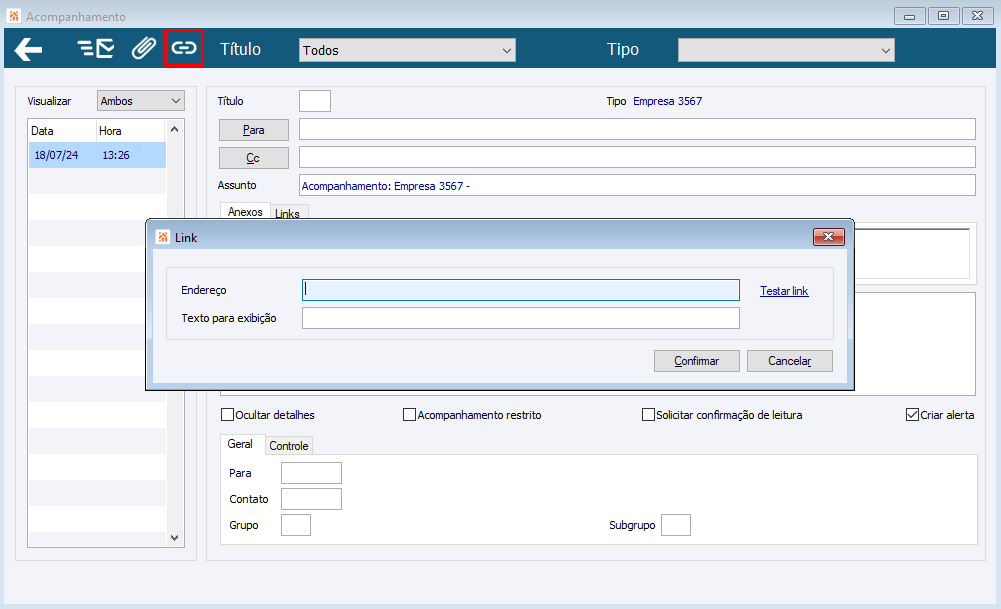The width and height of the screenshot is (1001, 609).
Task: Open the message list envelope icon
Action: (96, 49)
